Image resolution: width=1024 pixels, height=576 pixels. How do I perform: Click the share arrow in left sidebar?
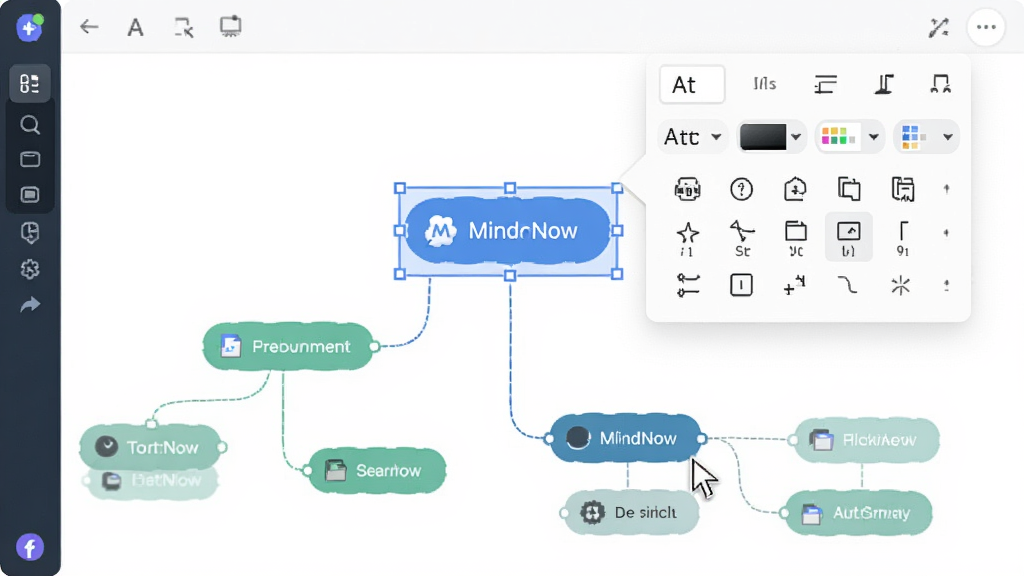pos(29,304)
